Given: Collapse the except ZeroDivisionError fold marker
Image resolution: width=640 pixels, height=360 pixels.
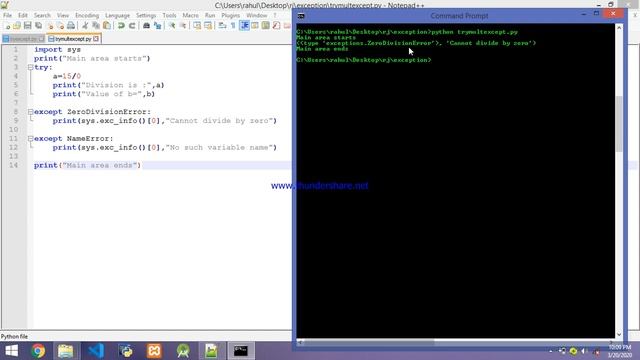Looking at the screenshot, I should [x=30, y=111].
